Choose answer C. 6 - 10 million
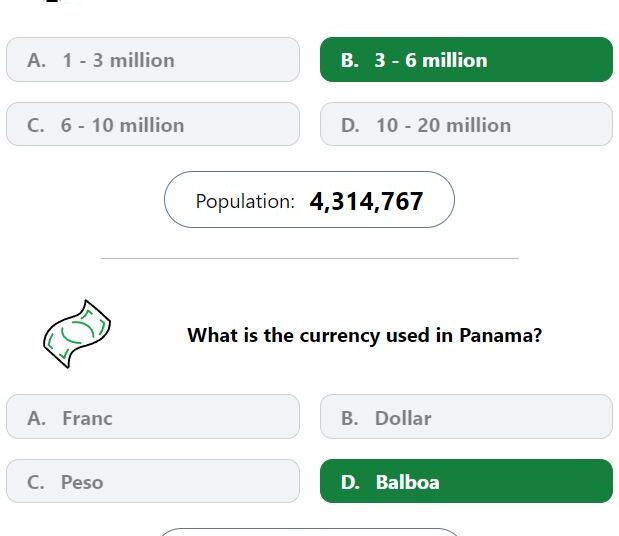This screenshot has width=619, height=536. tap(153, 124)
